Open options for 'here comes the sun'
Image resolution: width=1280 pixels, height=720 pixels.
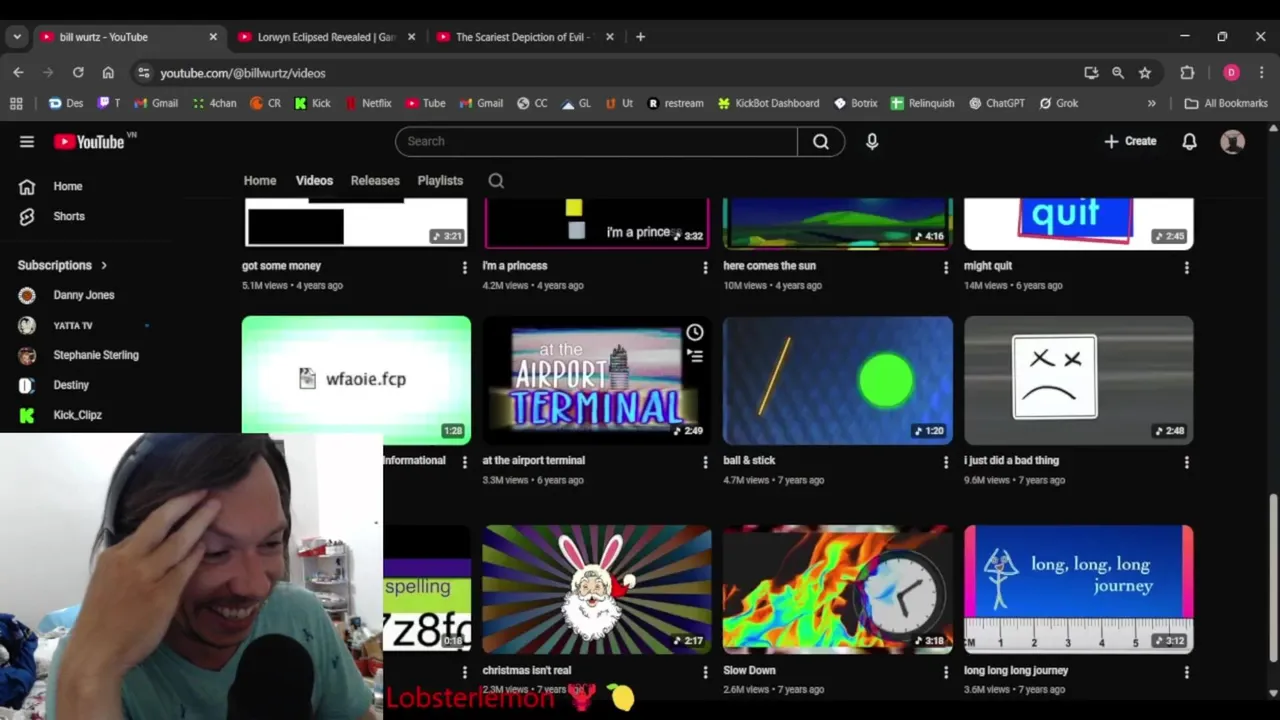(946, 267)
